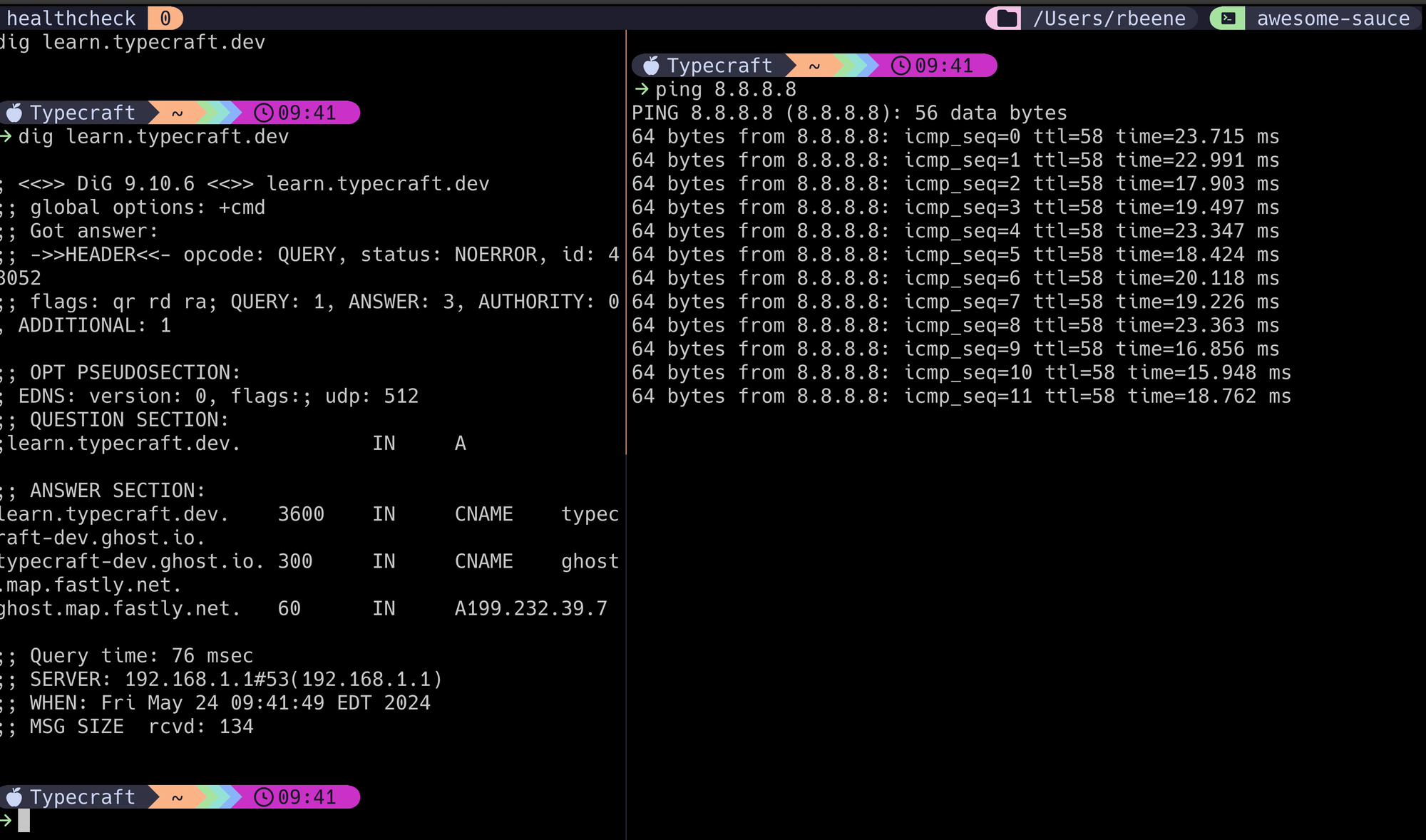Click the tilde segment in the ping pane prompt
This screenshot has height=840, width=1426.
tap(814, 66)
